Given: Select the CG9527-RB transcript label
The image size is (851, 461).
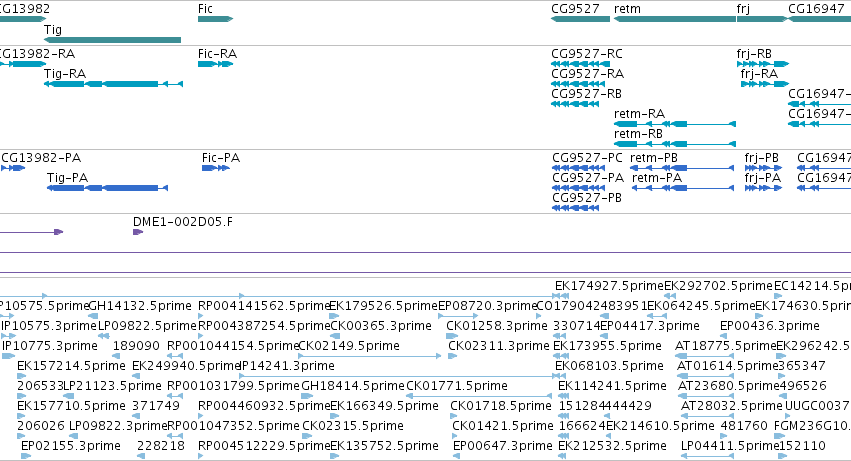Looking at the screenshot, I should 586,94.
